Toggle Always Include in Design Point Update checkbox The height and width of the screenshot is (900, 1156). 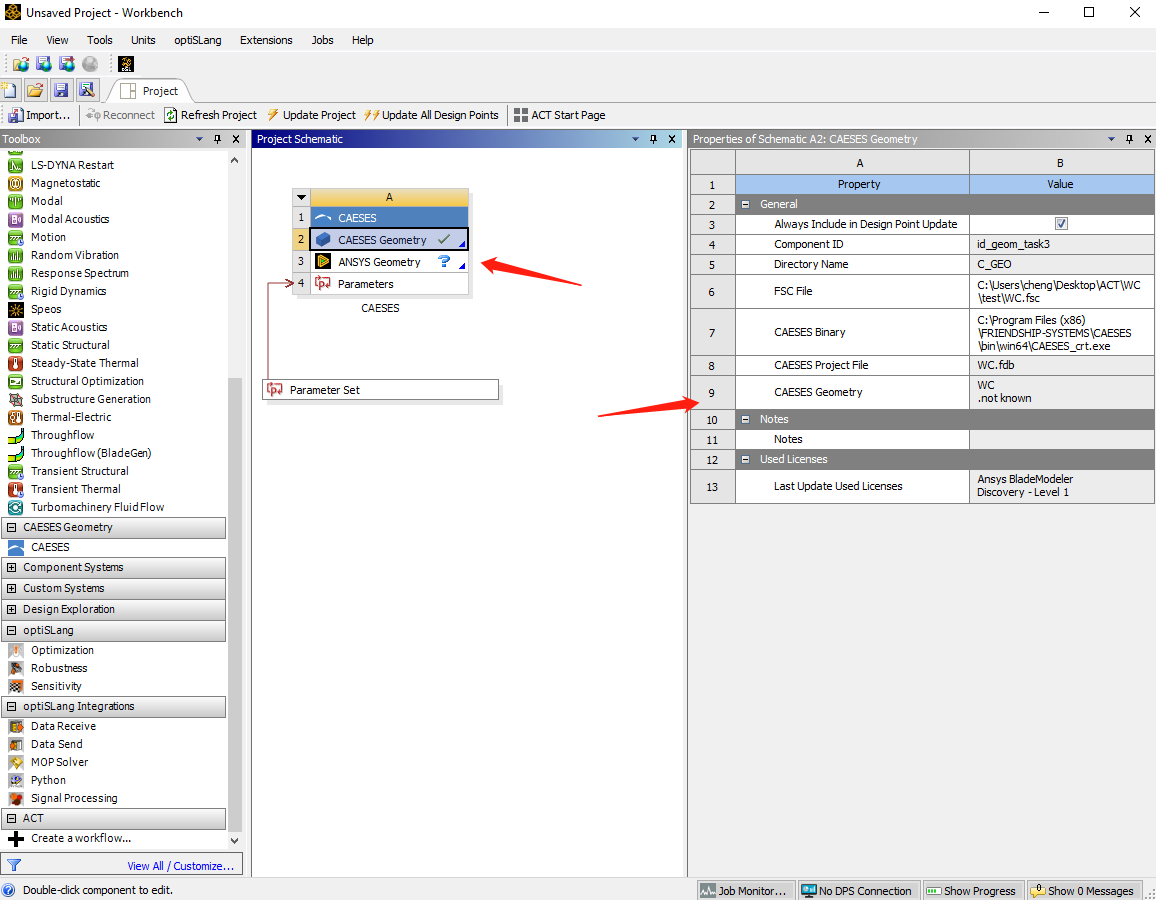pos(1061,223)
